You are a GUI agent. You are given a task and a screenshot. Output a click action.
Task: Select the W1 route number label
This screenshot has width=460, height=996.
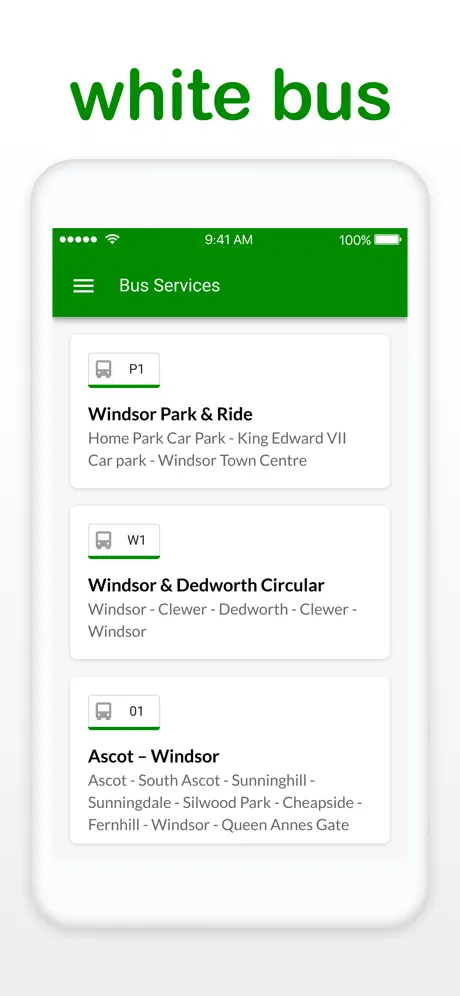click(x=137, y=541)
